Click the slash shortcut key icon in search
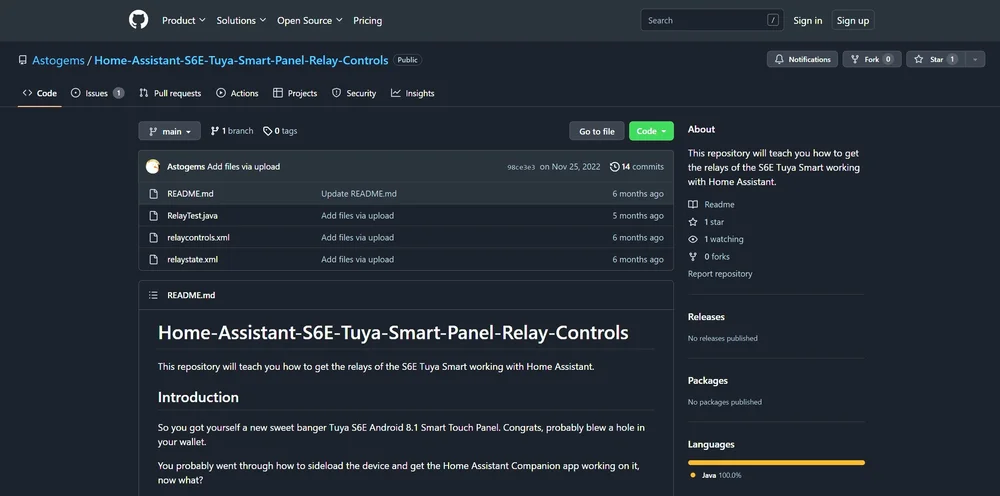Image resolution: width=1000 pixels, height=496 pixels. tap(773, 20)
